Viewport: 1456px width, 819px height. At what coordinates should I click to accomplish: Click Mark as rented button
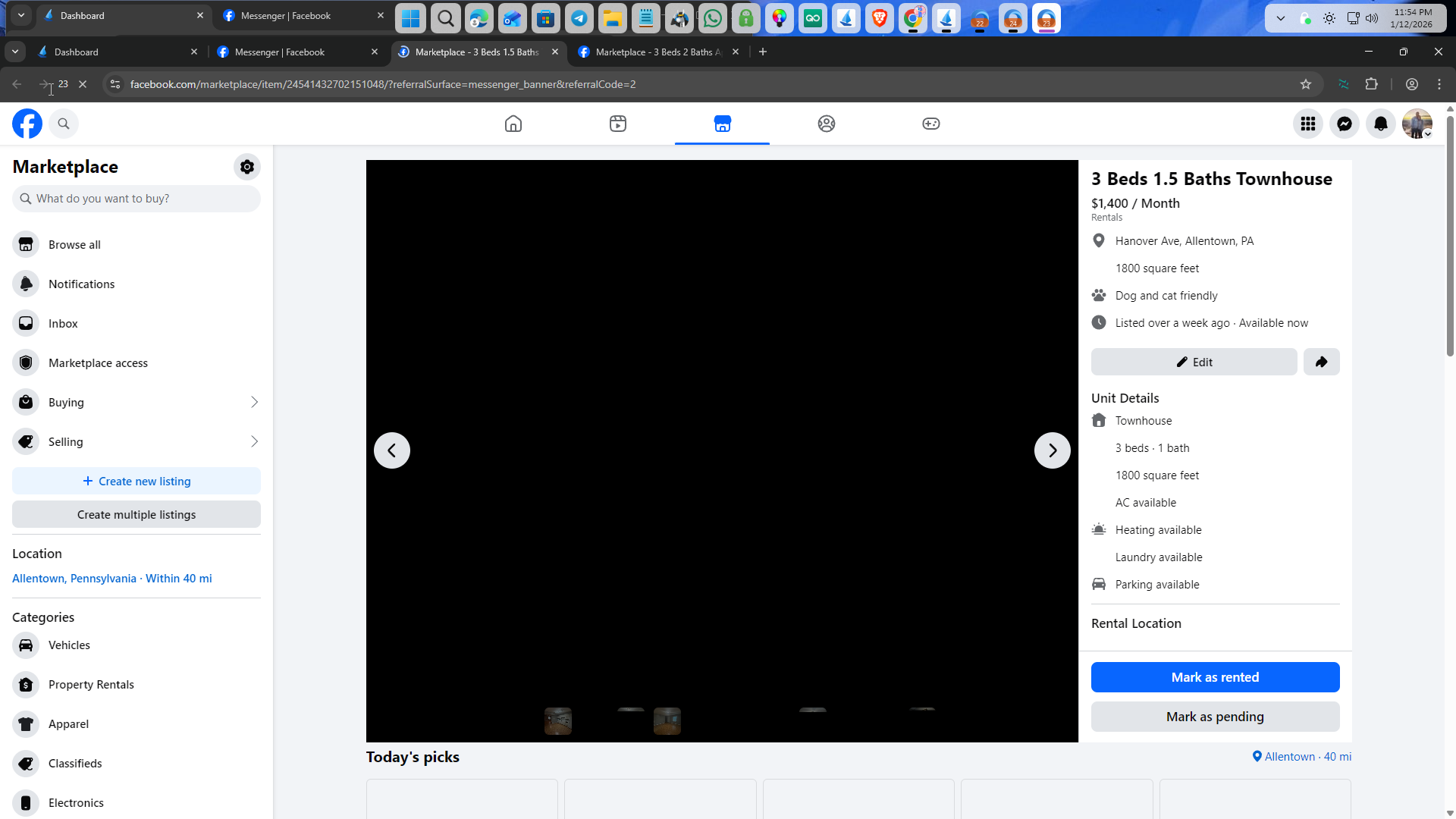click(x=1215, y=677)
